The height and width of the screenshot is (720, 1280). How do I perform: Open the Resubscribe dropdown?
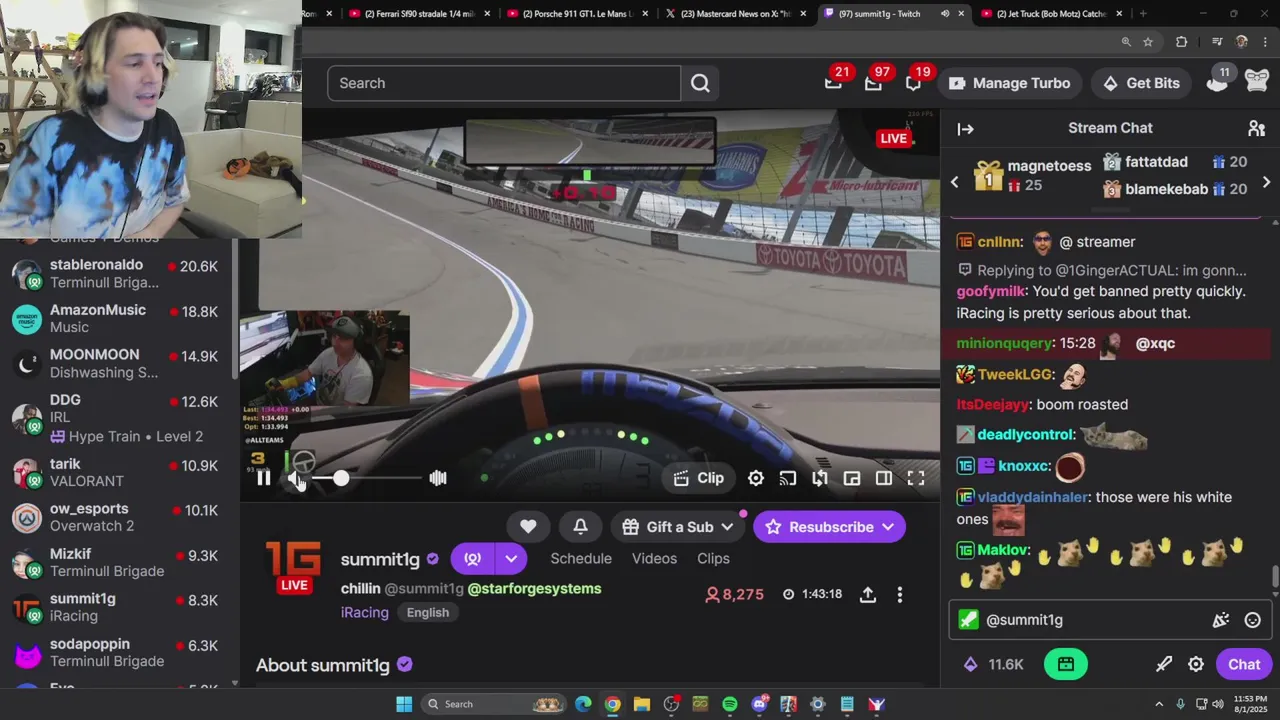[829, 527]
